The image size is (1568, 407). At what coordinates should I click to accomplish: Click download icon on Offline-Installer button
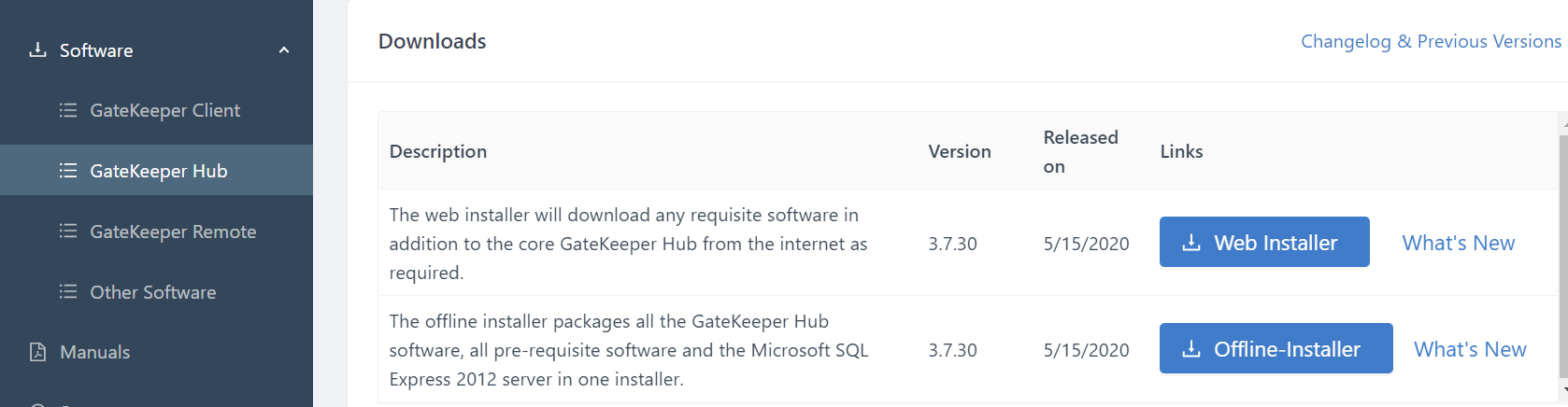1191,349
